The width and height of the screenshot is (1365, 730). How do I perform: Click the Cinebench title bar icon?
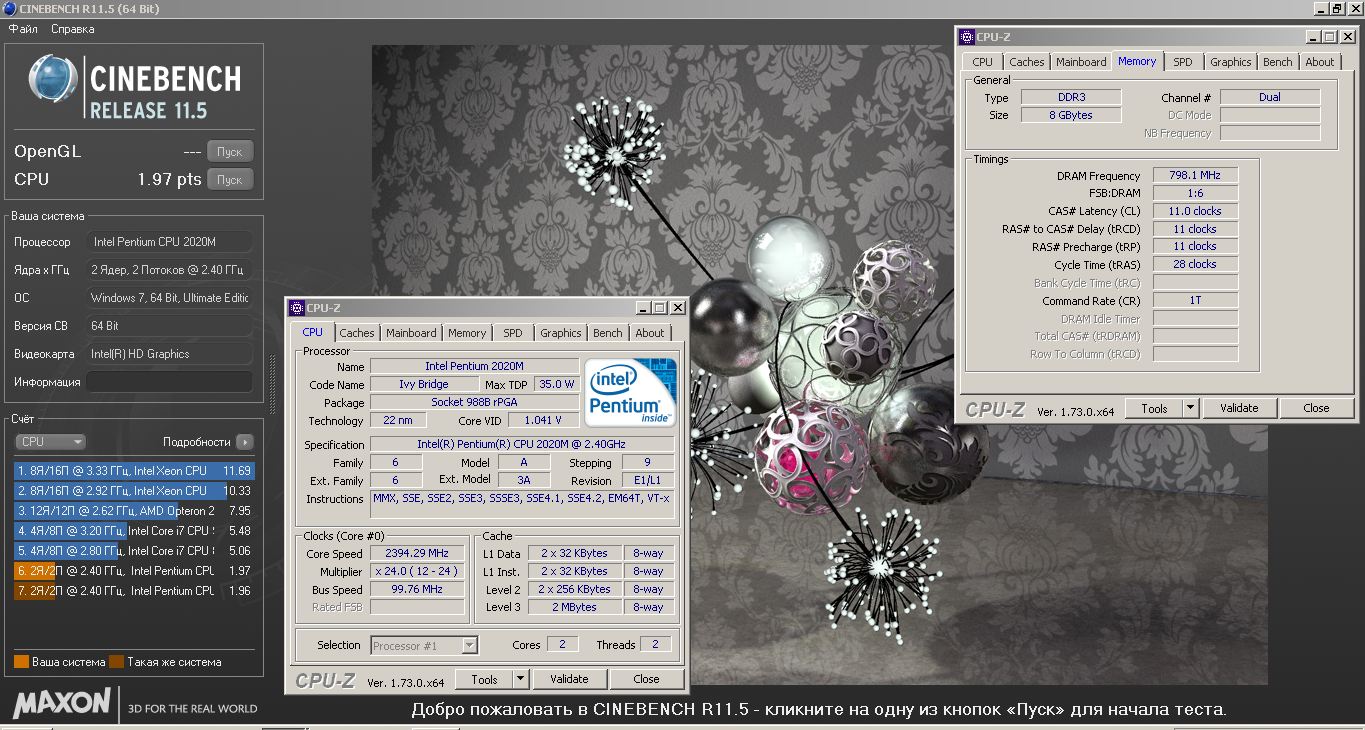coord(9,9)
